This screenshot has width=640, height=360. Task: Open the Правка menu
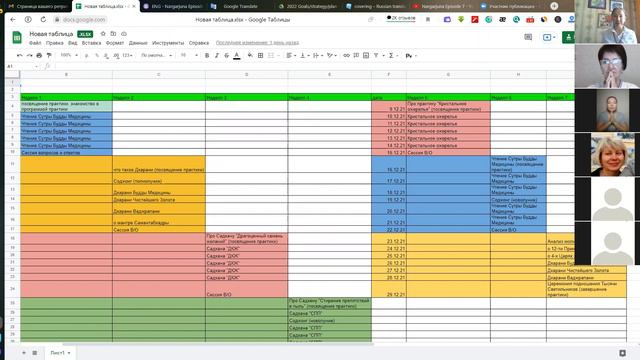click(x=54, y=43)
